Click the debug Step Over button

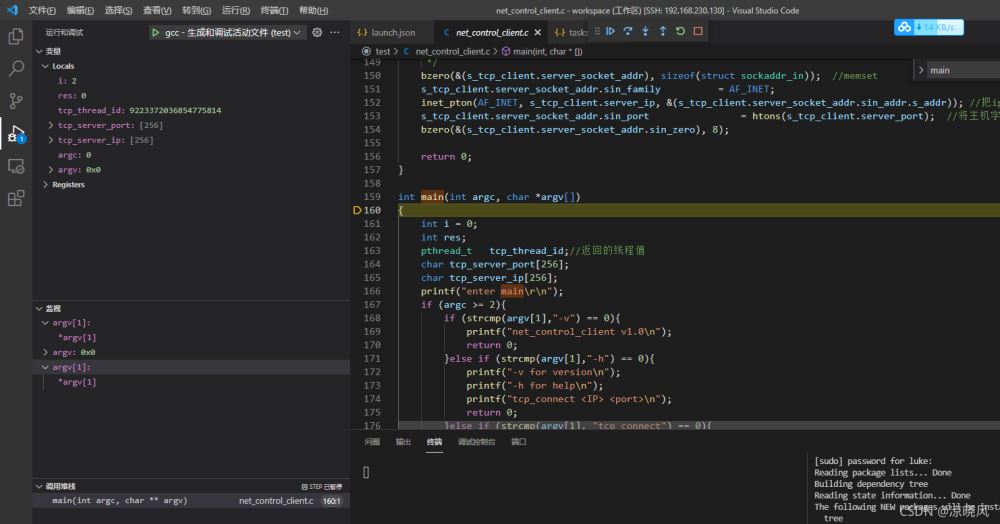click(x=628, y=31)
